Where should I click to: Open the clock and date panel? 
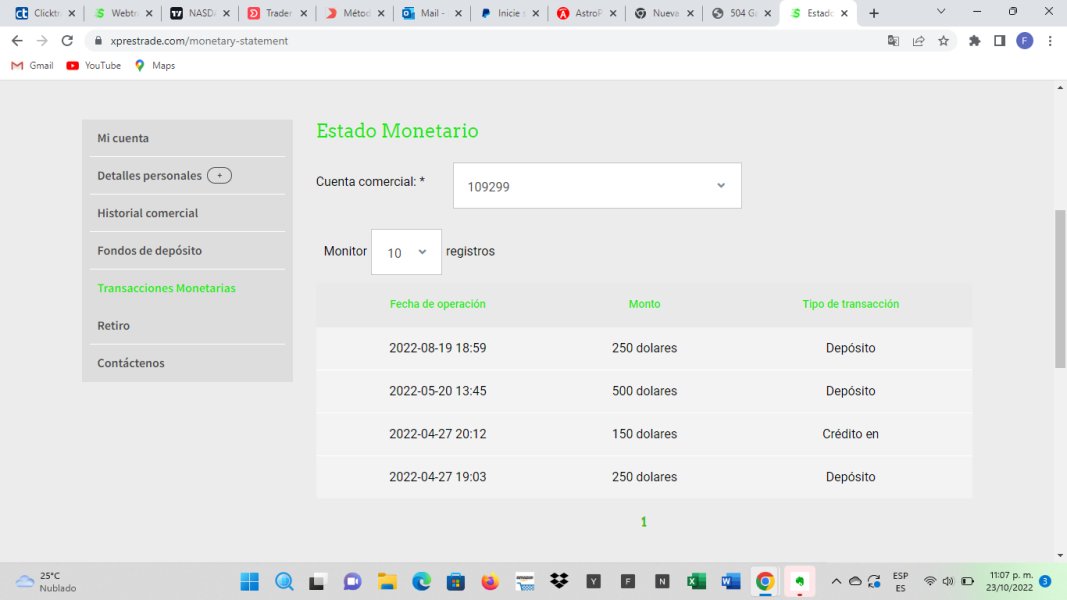click(x=1011, y=582)
